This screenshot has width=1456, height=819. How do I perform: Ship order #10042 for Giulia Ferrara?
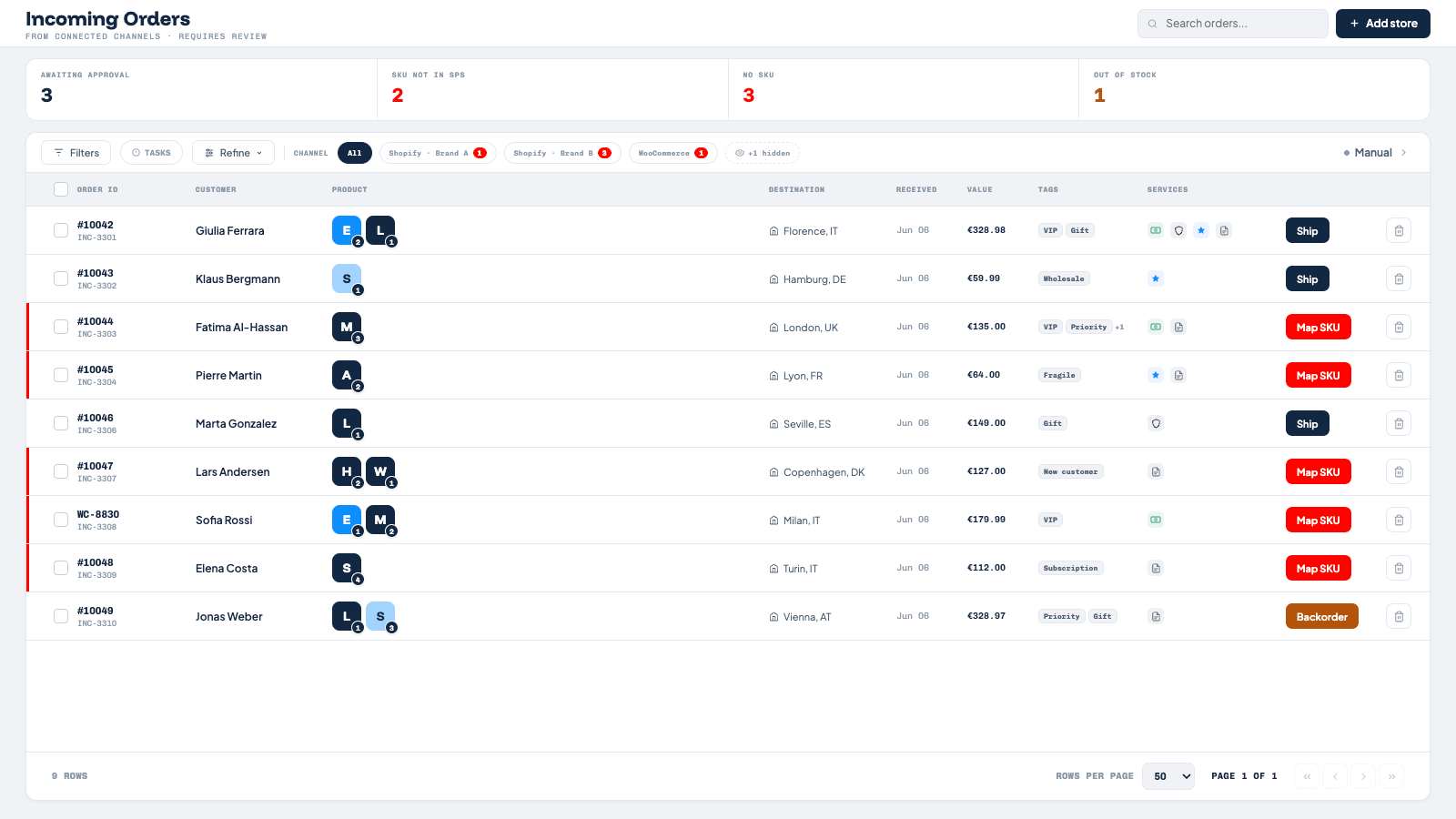click(x=1307, y=230)
